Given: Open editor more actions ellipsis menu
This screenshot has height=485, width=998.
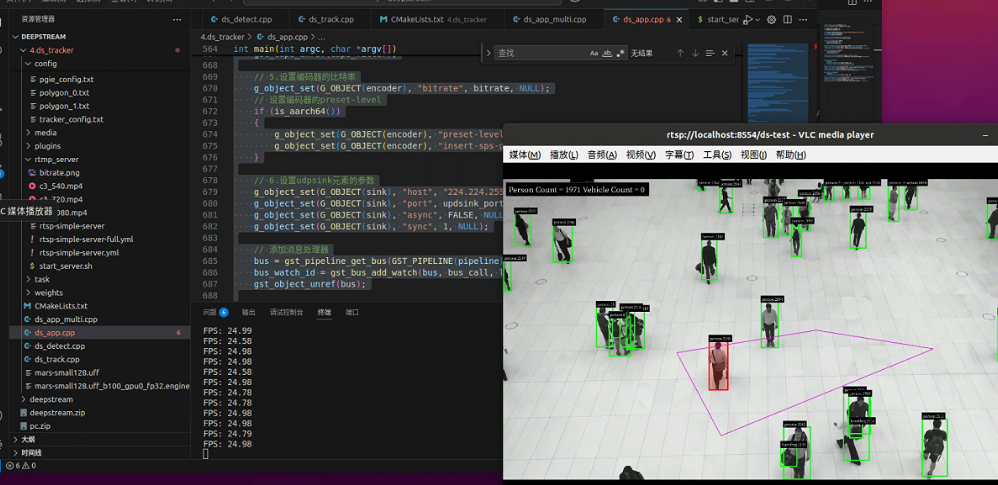Looking at the screenshot, I should (805, 20).
